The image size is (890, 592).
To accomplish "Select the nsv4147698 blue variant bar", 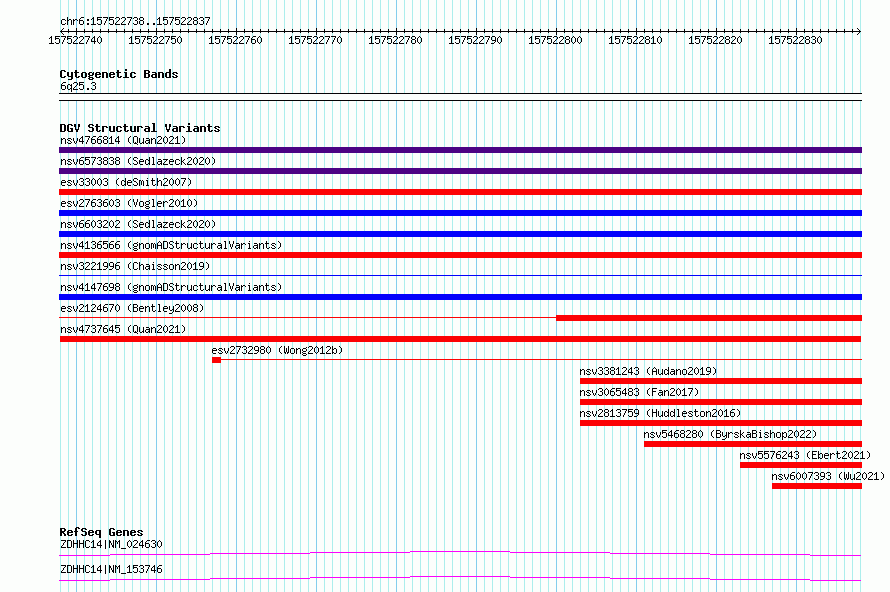I will pyautogui.click(x=460, y=297).
